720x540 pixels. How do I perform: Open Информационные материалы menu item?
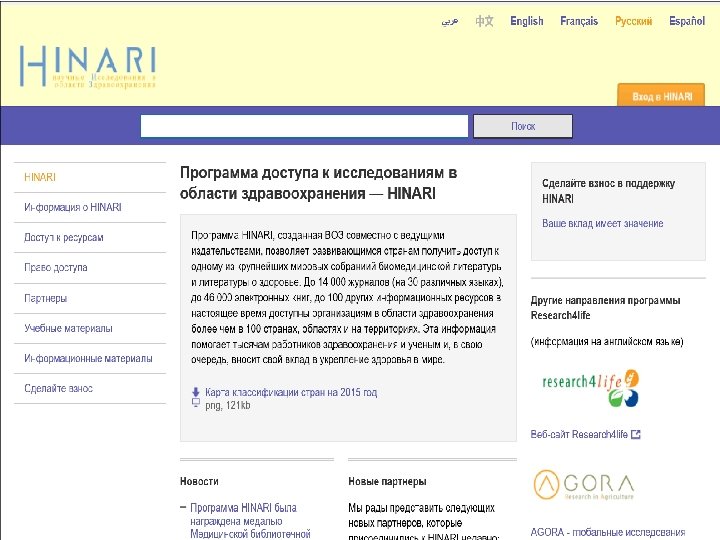pos(90,359)
